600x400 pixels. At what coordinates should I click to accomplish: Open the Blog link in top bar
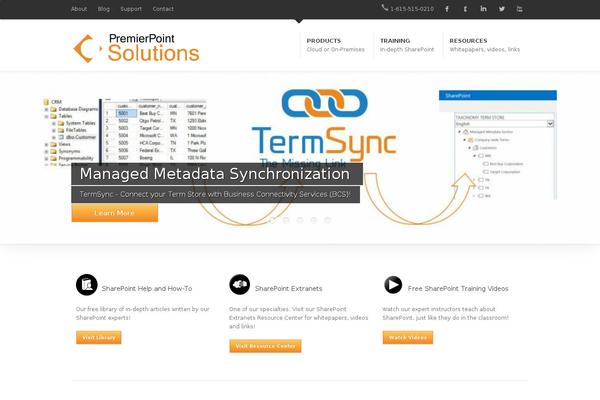104,9
